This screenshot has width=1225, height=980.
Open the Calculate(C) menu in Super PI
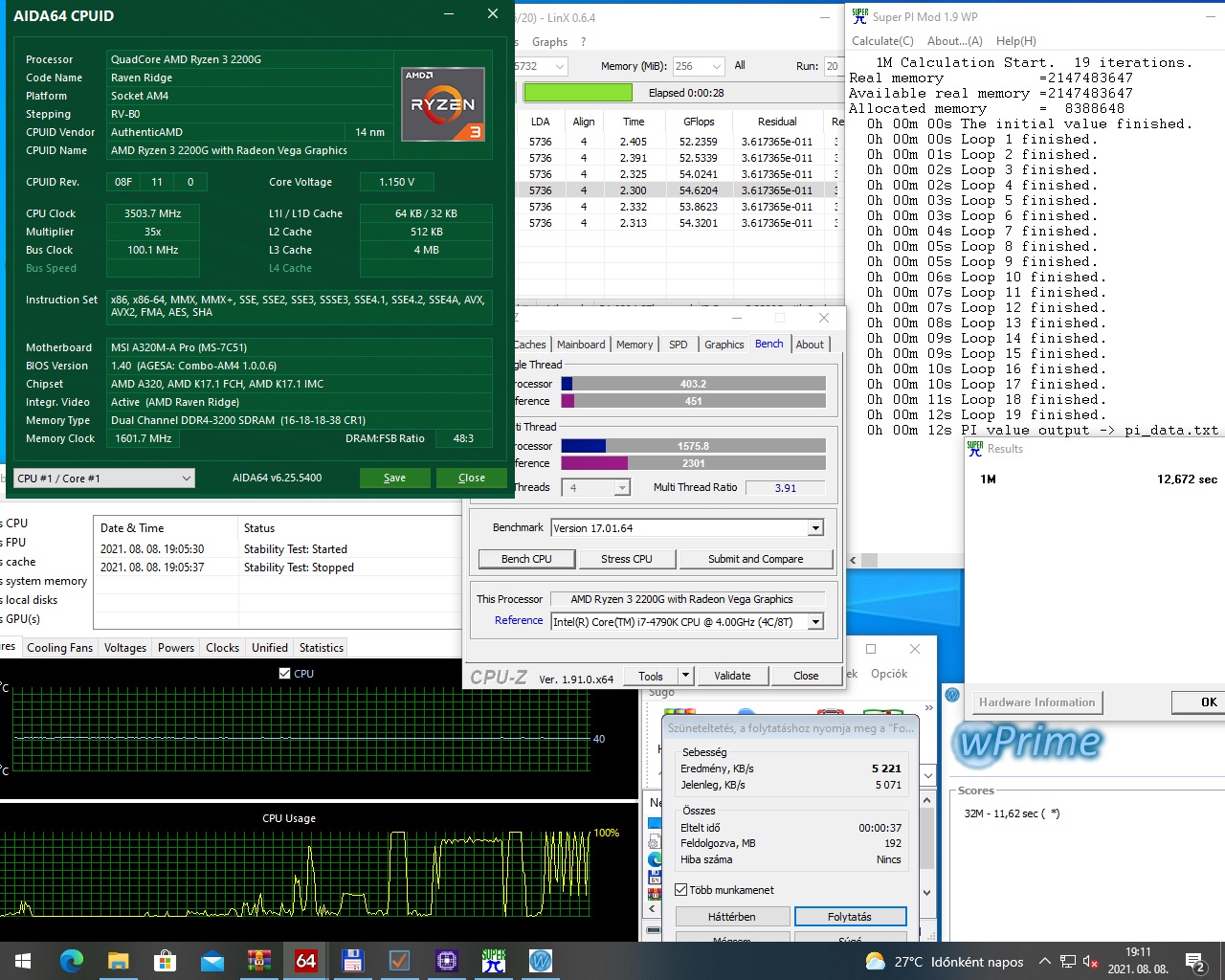882,41
